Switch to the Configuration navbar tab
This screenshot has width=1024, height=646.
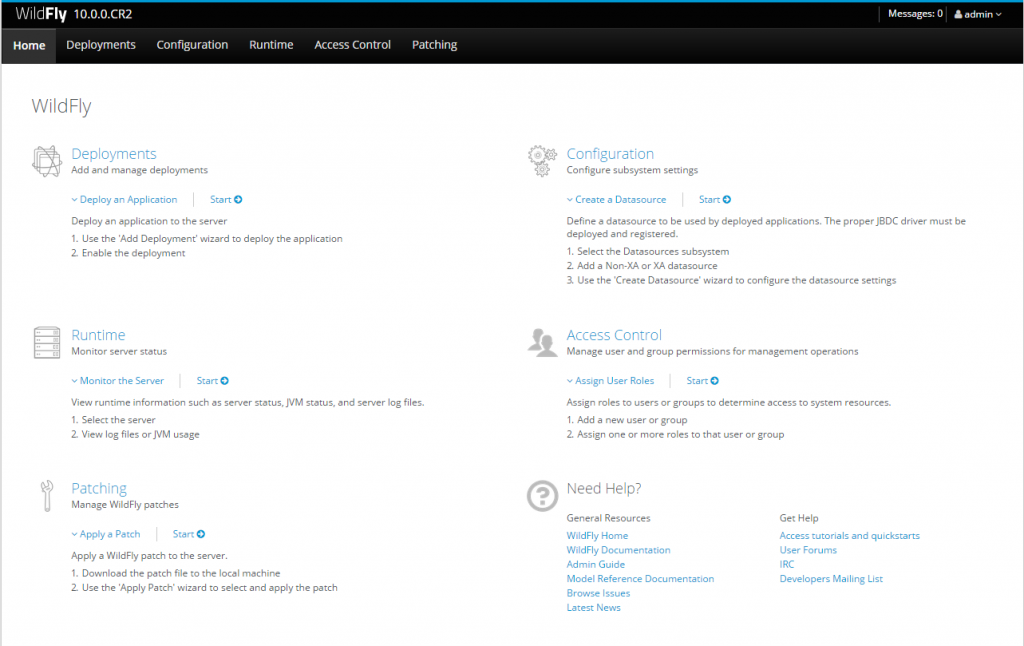192,45
